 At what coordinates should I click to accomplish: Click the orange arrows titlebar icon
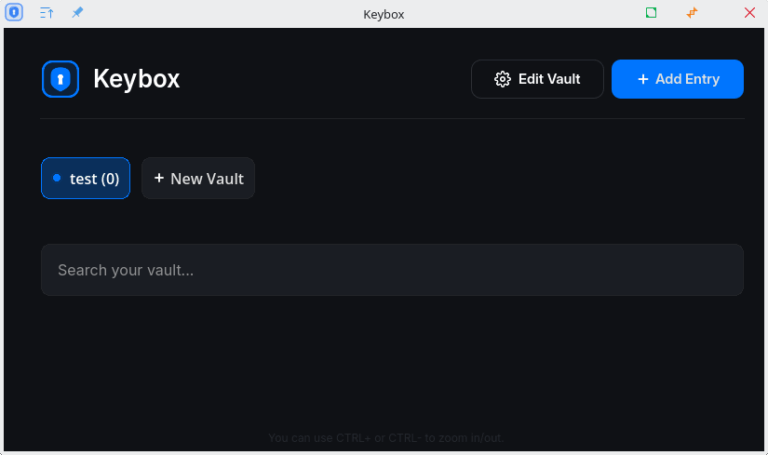click(692, 13)
